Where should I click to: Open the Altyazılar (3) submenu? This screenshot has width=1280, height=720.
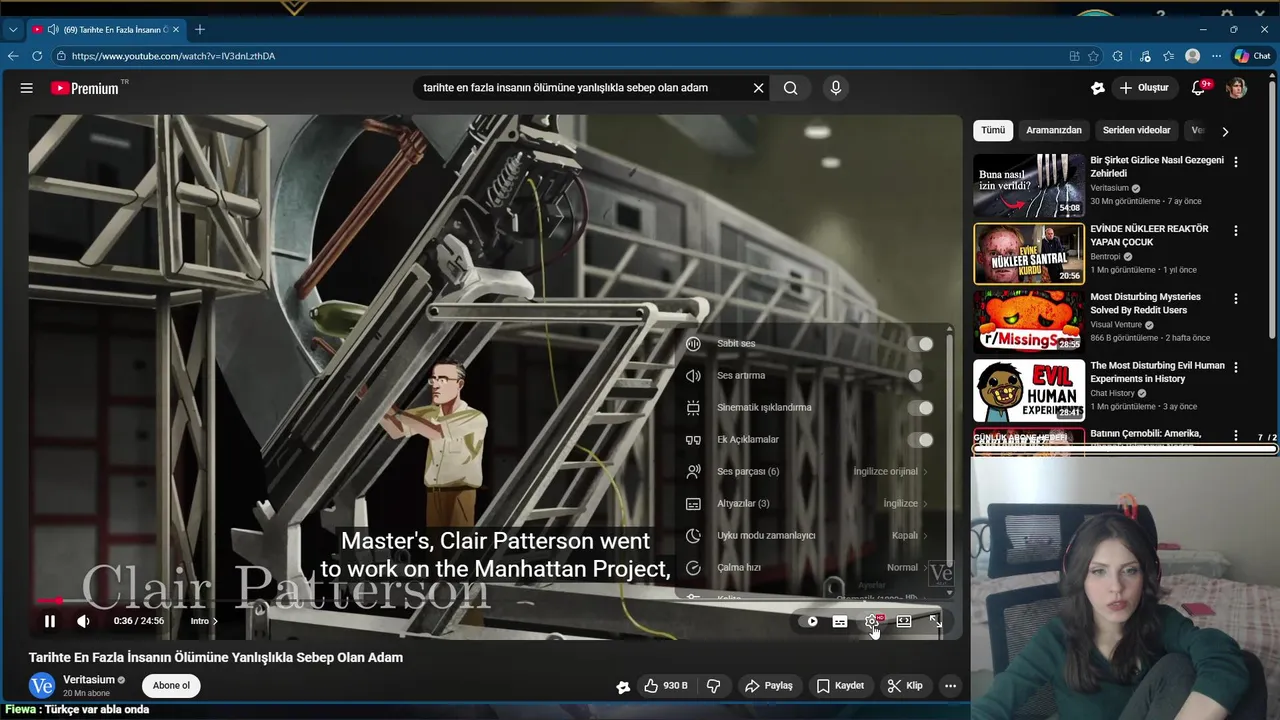click(808, 504)
